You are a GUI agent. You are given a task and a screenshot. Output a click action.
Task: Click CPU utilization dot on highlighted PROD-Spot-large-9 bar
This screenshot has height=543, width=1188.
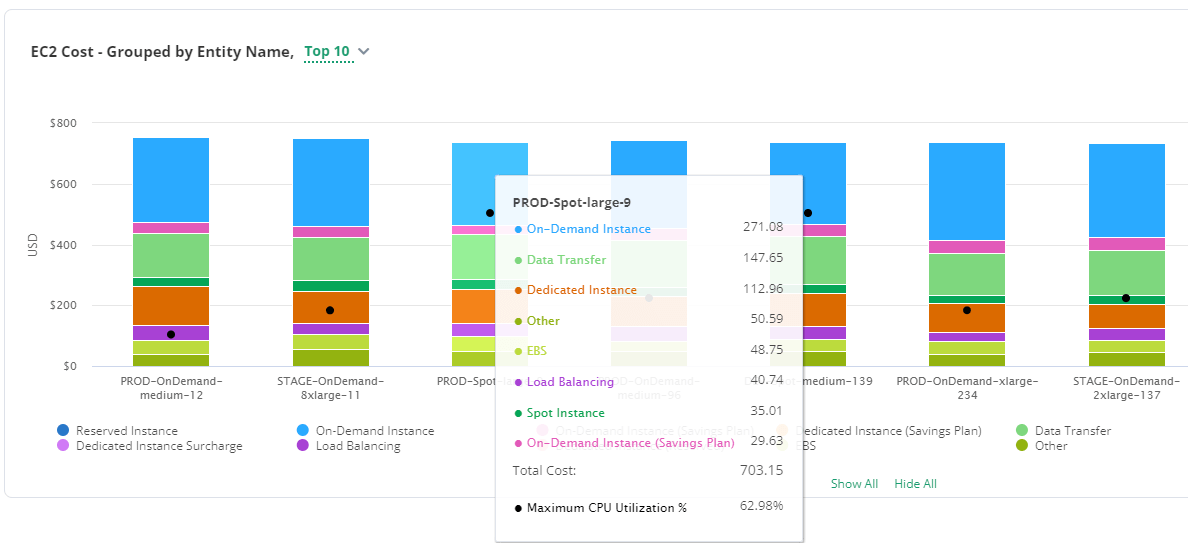click(x=489, y=213)
